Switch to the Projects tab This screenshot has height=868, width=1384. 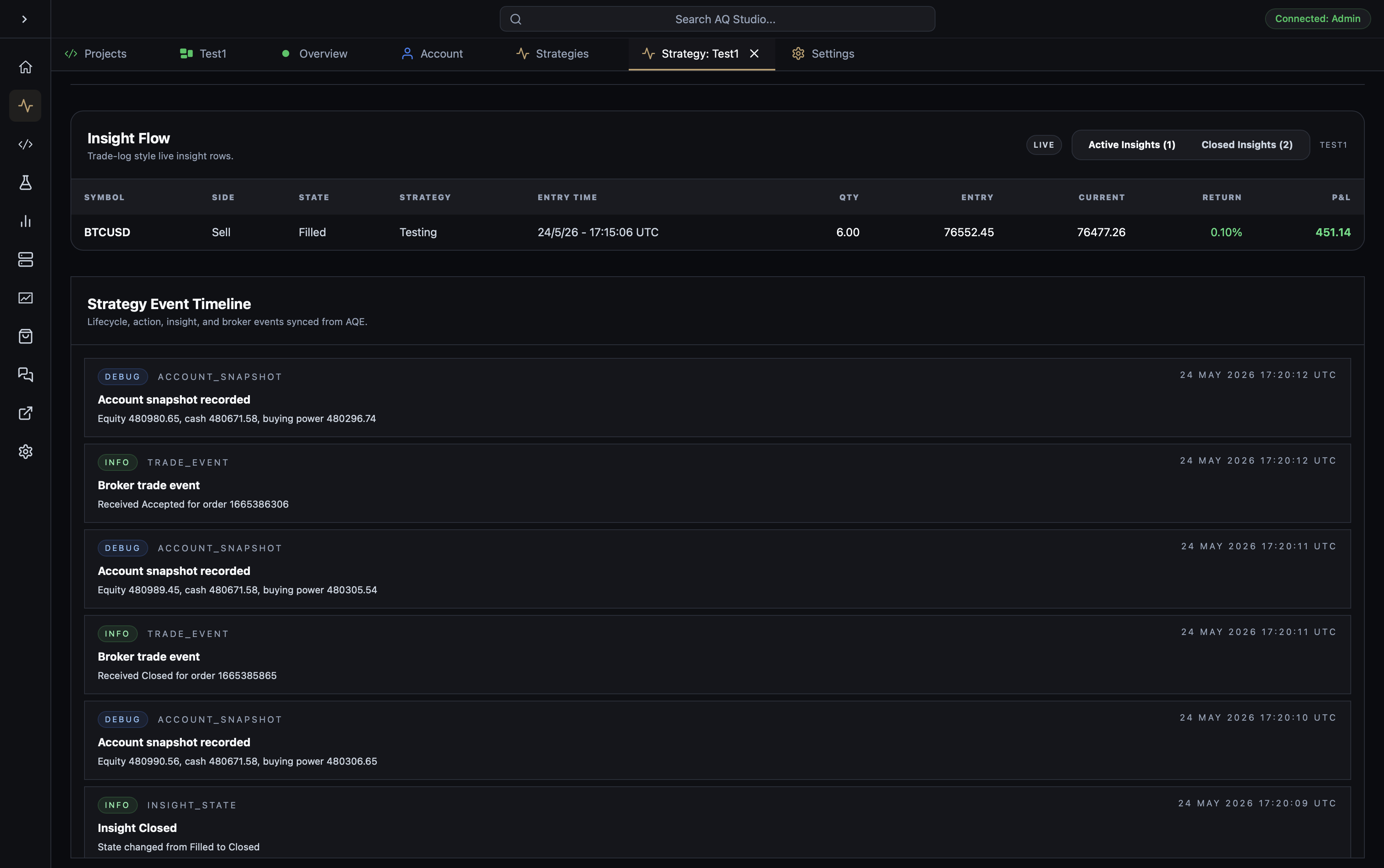point(96,54)
